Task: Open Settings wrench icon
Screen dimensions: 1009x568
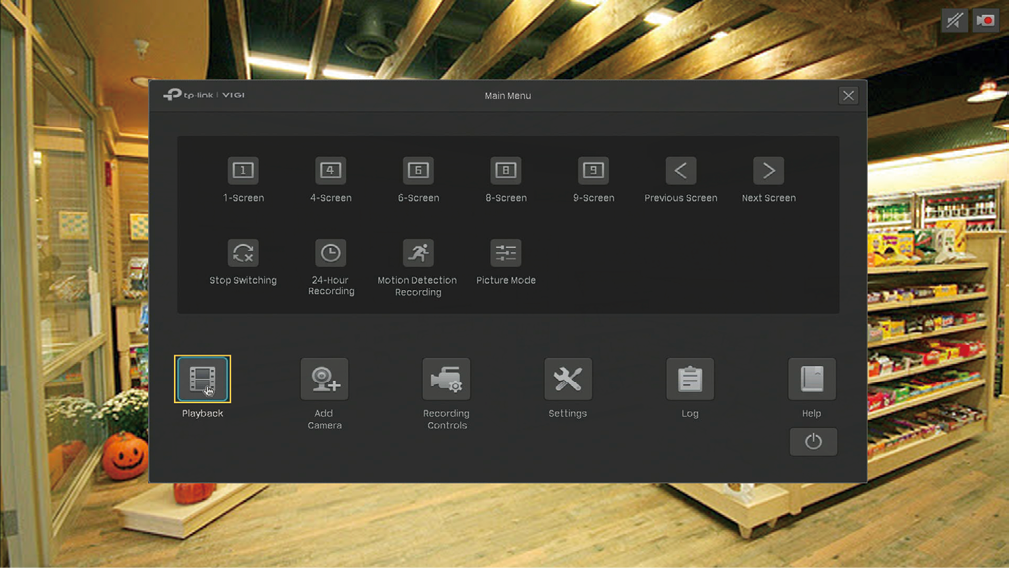Action: point(568,379)
